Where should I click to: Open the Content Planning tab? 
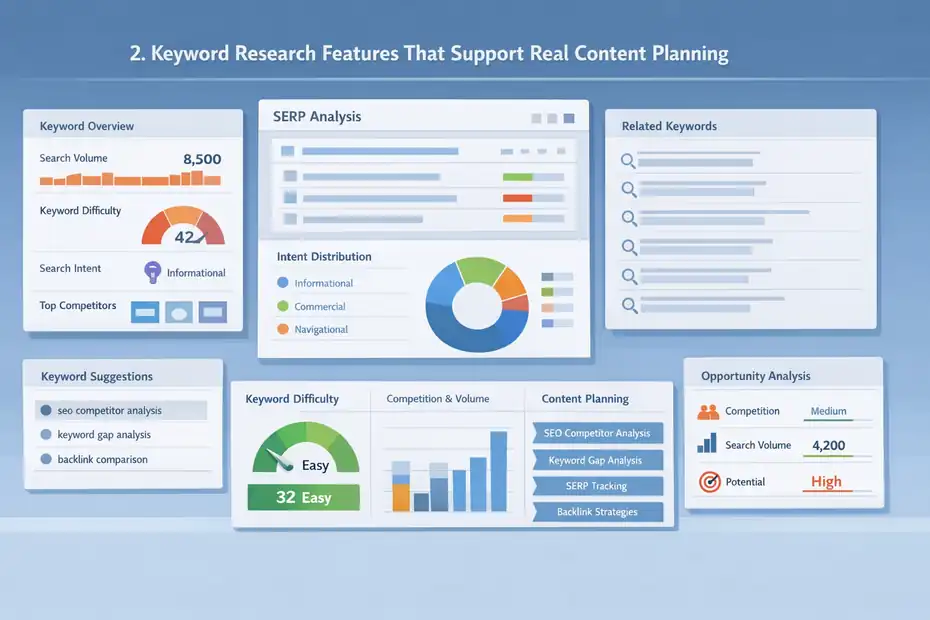[x=585, y=399]
